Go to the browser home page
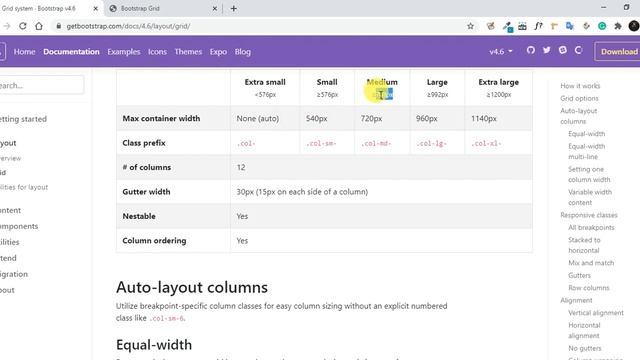 pos(39,26)
